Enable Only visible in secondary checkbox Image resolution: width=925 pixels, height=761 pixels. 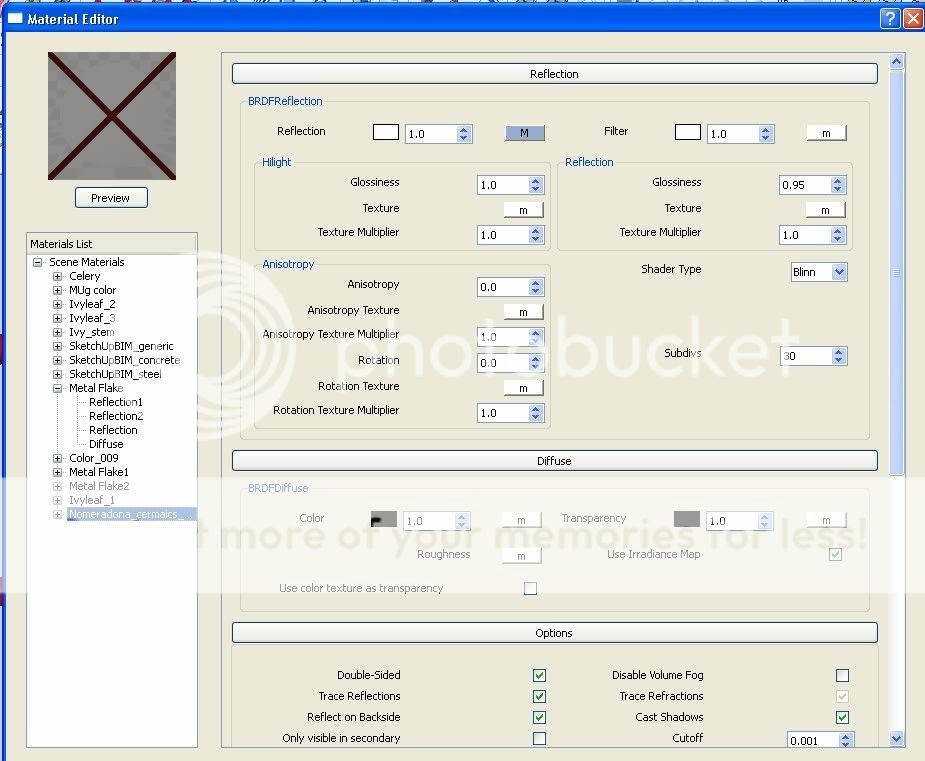[x=539, y=739]
